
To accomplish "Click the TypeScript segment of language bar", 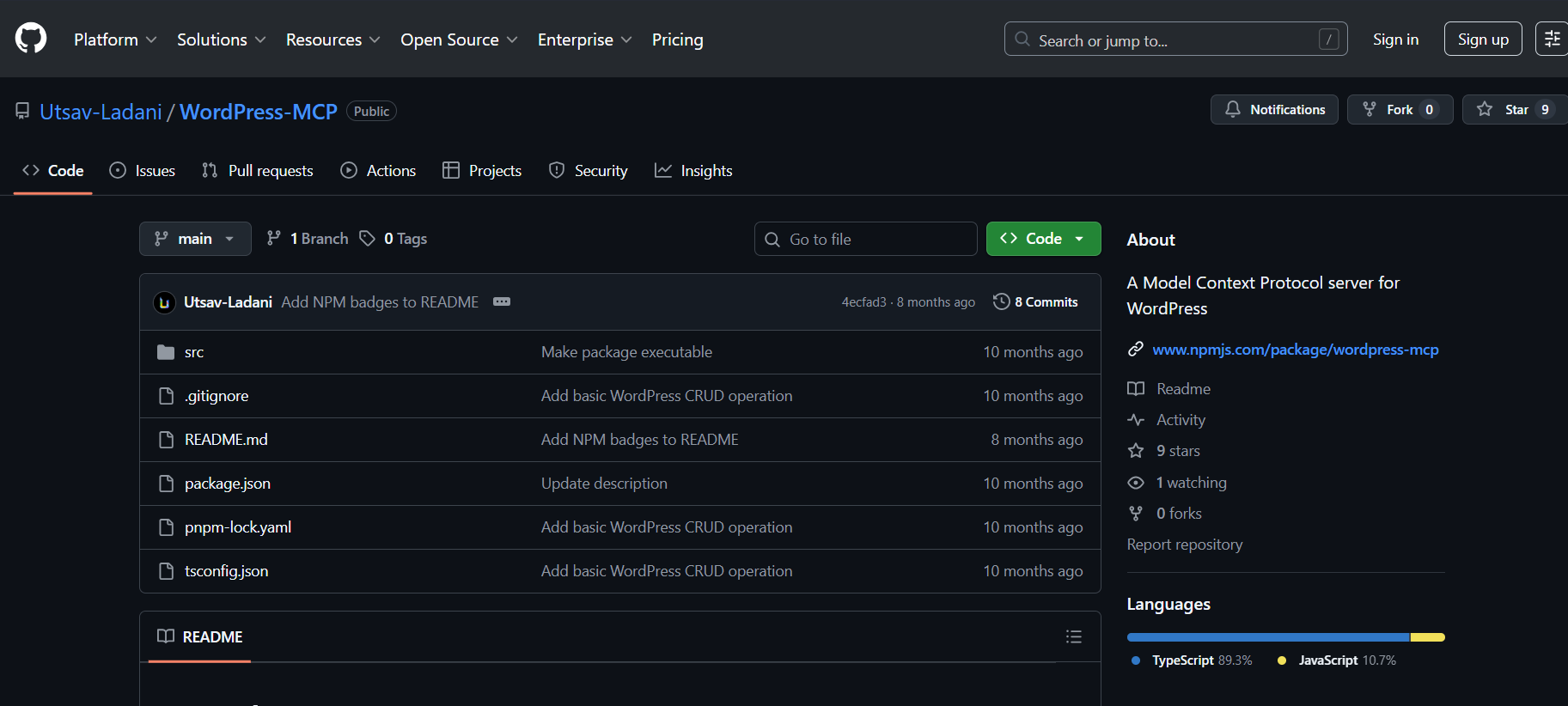I will click(1267, 637).
